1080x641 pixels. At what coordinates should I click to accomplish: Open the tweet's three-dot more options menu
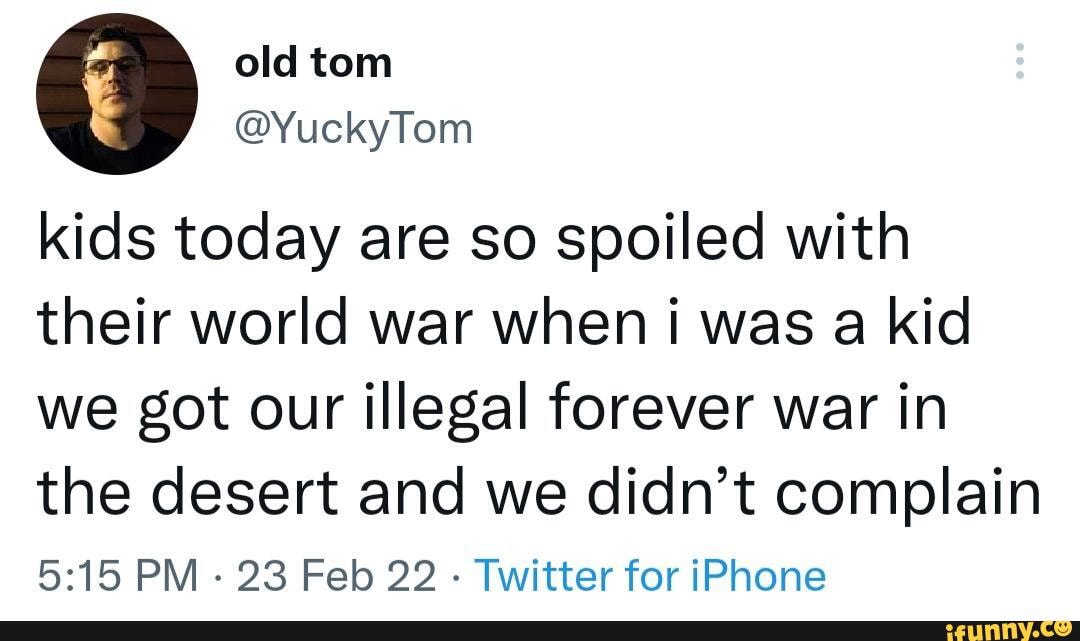[1020, 62]
